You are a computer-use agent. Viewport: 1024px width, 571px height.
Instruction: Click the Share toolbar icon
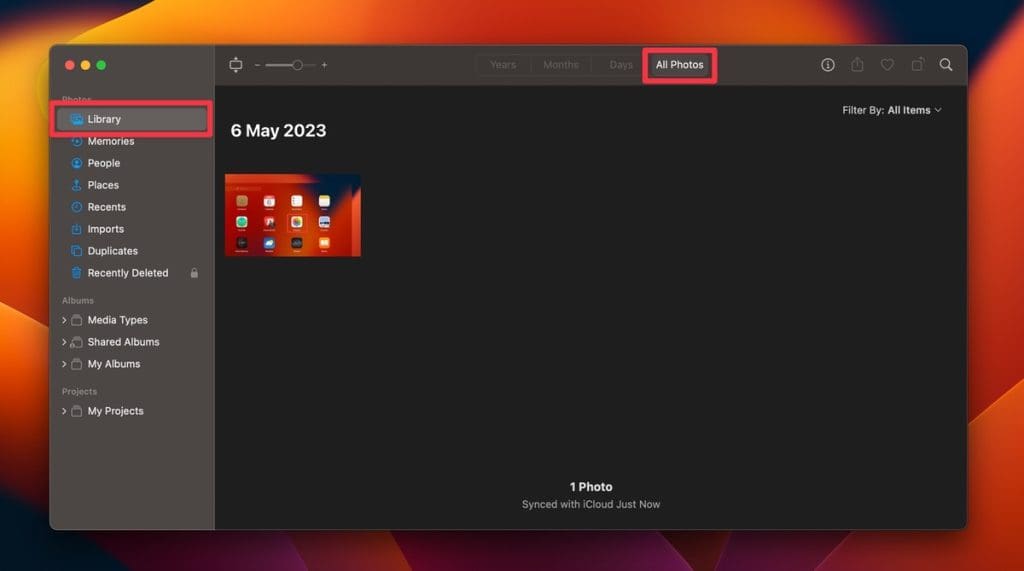pos(857,65)
